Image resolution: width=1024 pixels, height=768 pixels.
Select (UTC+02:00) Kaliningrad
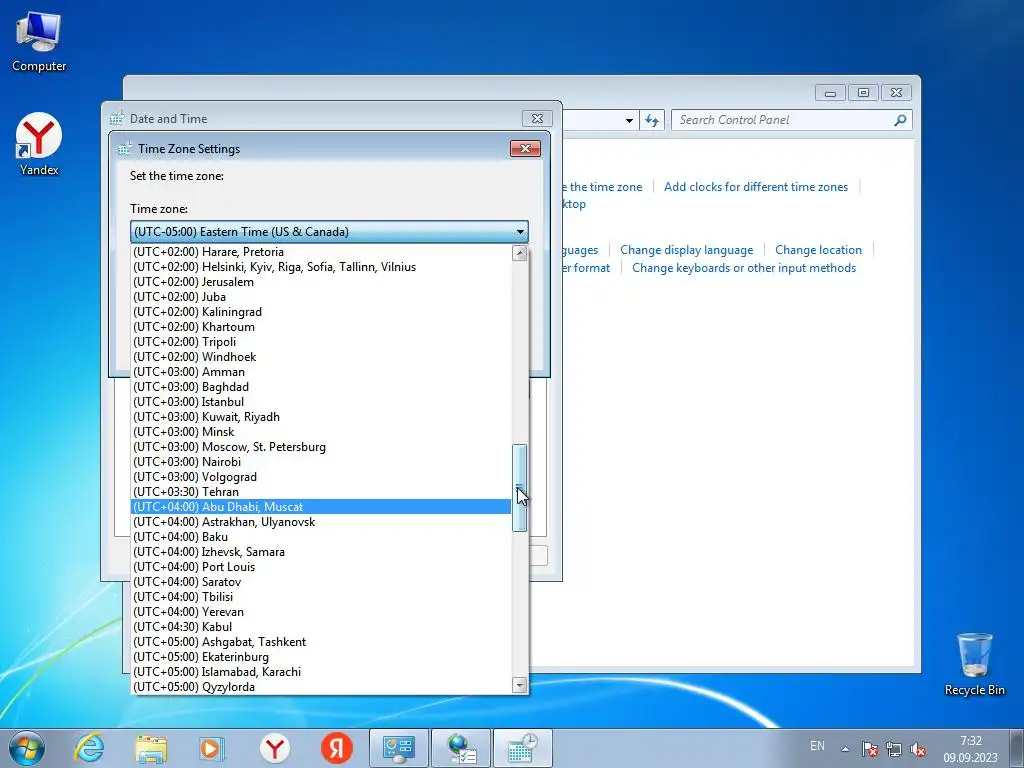321,312
